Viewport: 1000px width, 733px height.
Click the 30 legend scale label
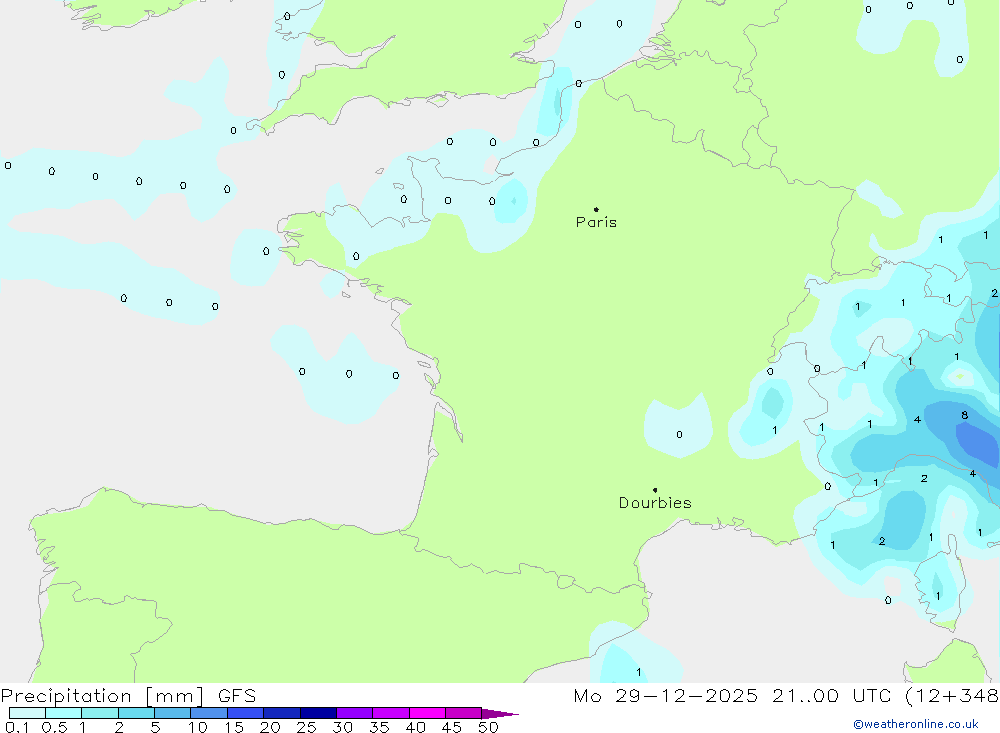[342, 727]
